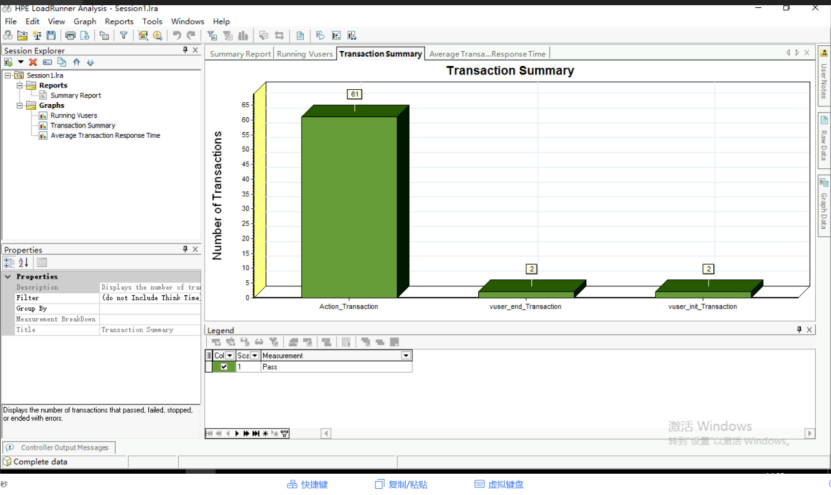Pin the Session Explorer panel
This screenshot has height=495, width=831.
tap(185, 50)
